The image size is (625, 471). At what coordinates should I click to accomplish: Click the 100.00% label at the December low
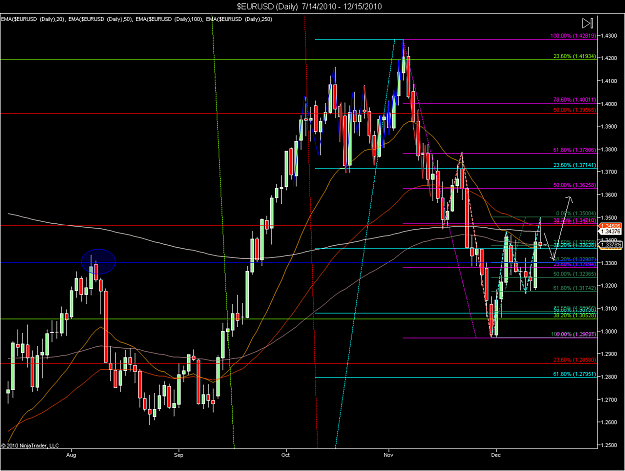click(x=574, y=334)
